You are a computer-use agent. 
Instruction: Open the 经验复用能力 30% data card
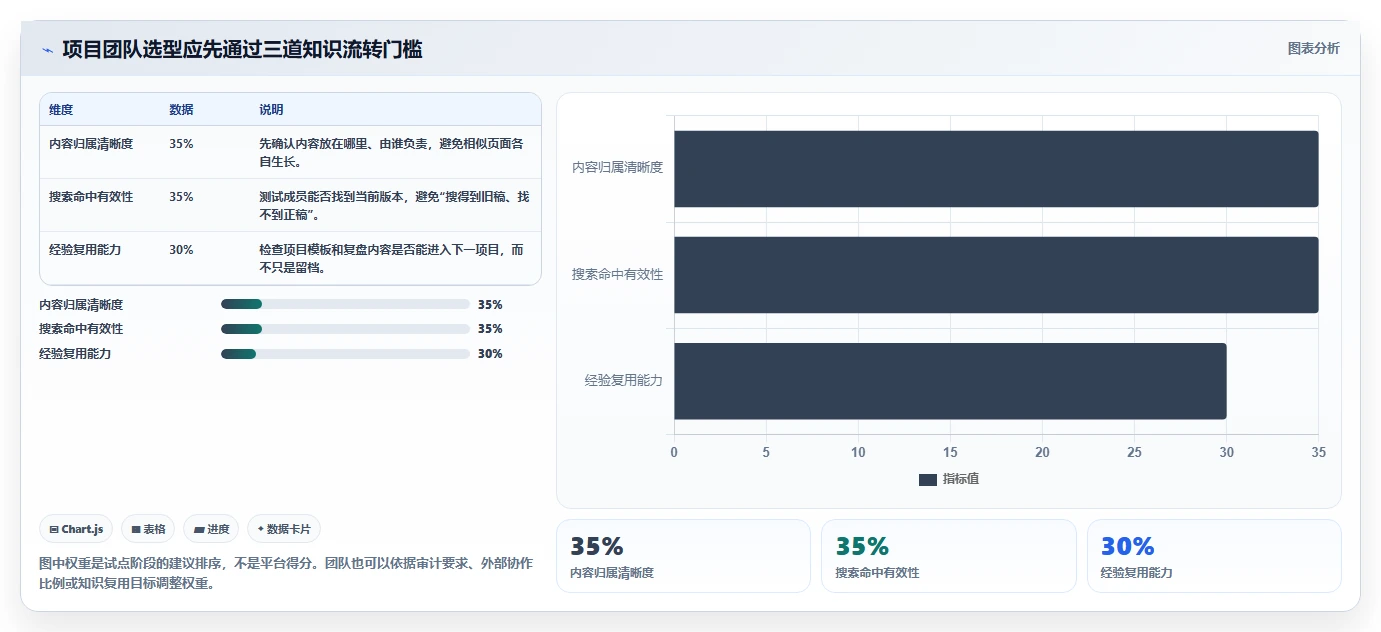tap(1214, 556)
